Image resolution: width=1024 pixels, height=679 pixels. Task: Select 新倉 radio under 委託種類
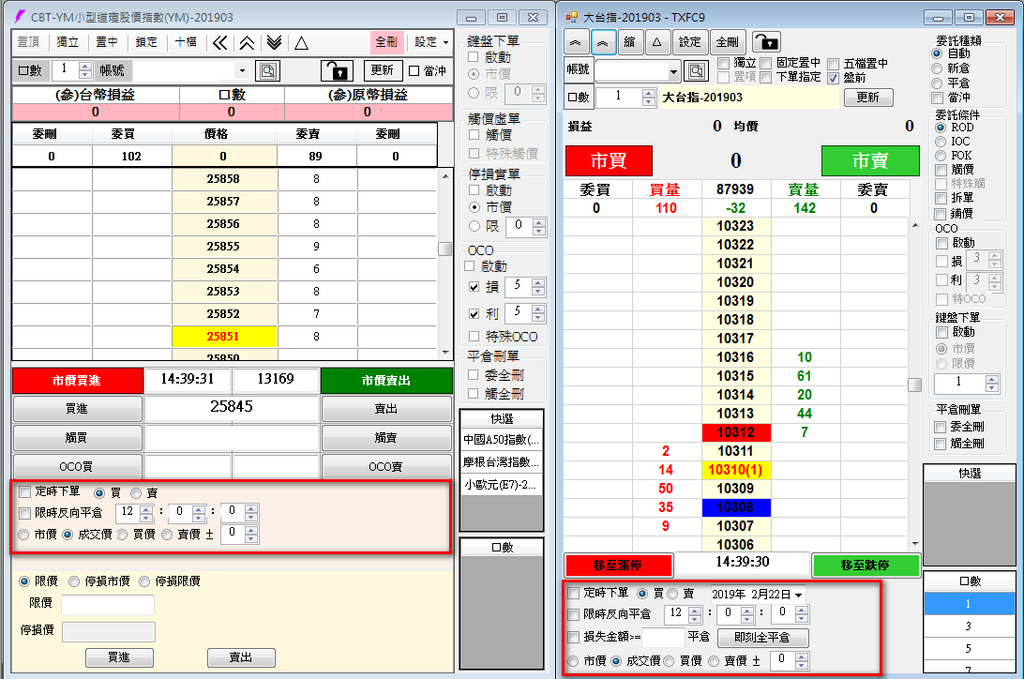point(937,68)
